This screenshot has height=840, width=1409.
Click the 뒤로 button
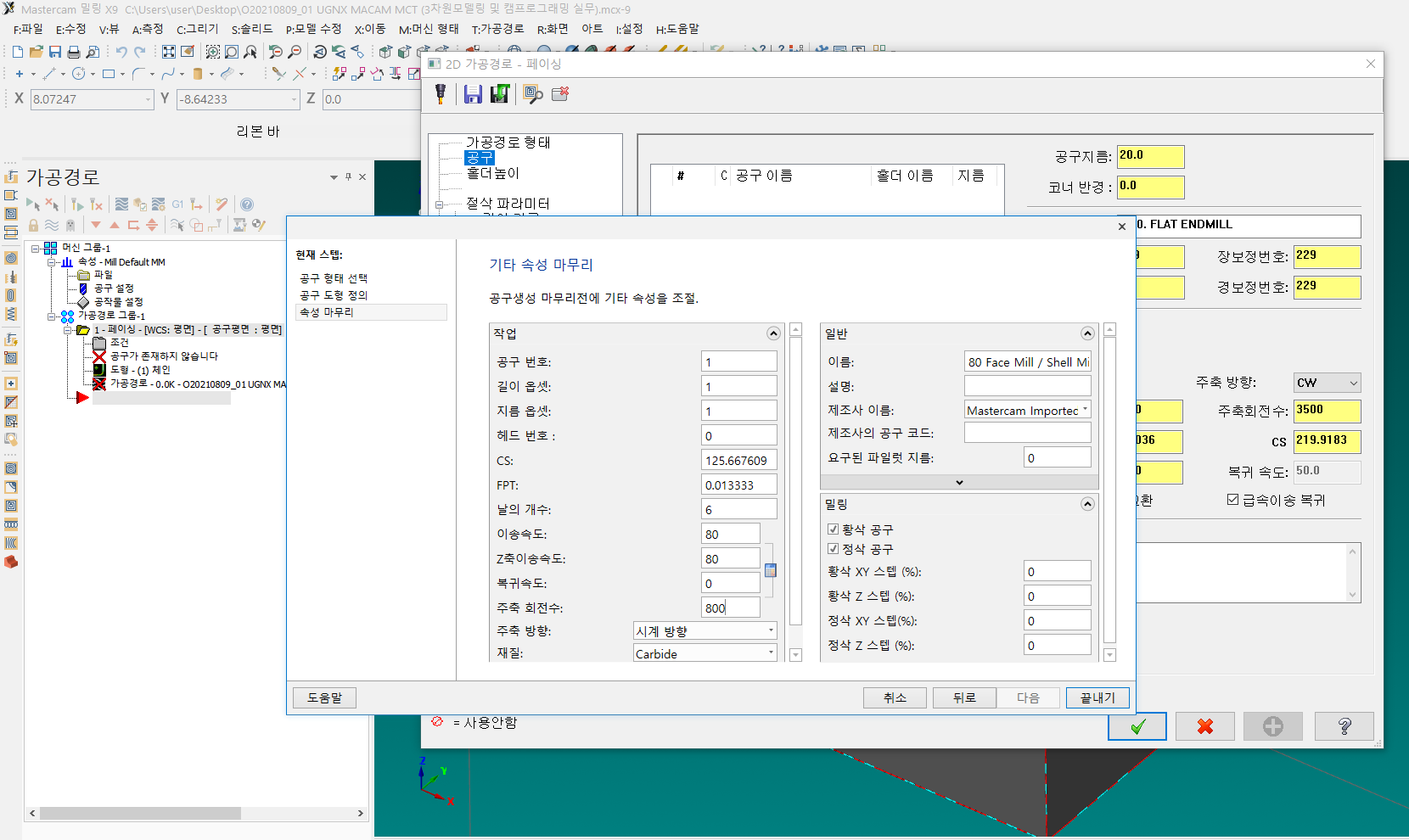pyautogui.click(x=964, y=697)
